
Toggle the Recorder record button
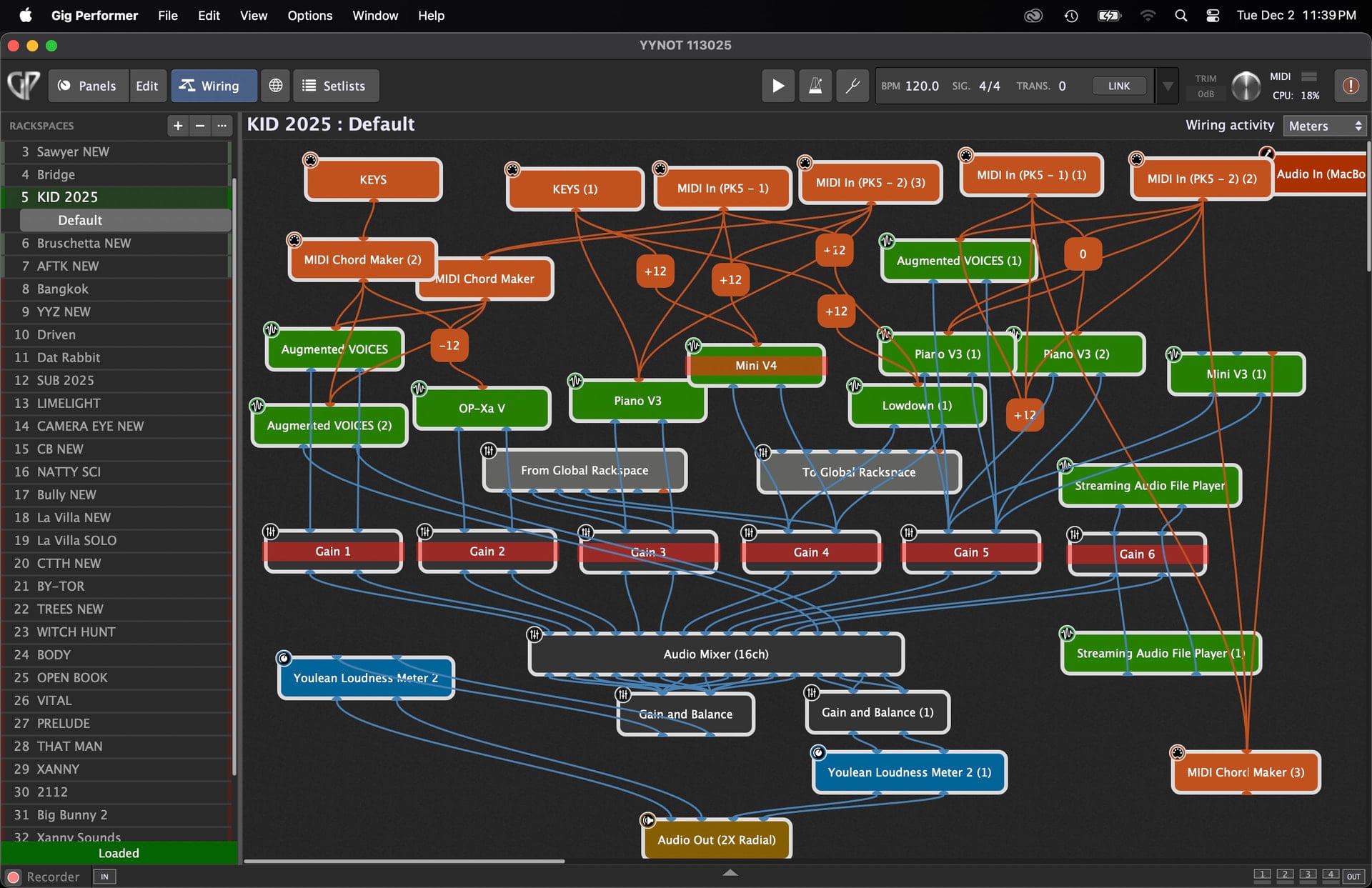coord(14,877)
